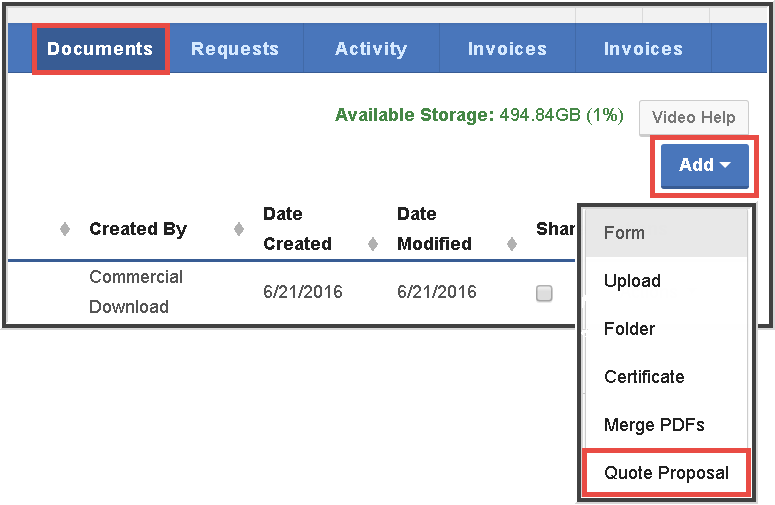Select the second Invoices tab
The height and width of the screenshot is (505, 775).
point(643,48)
